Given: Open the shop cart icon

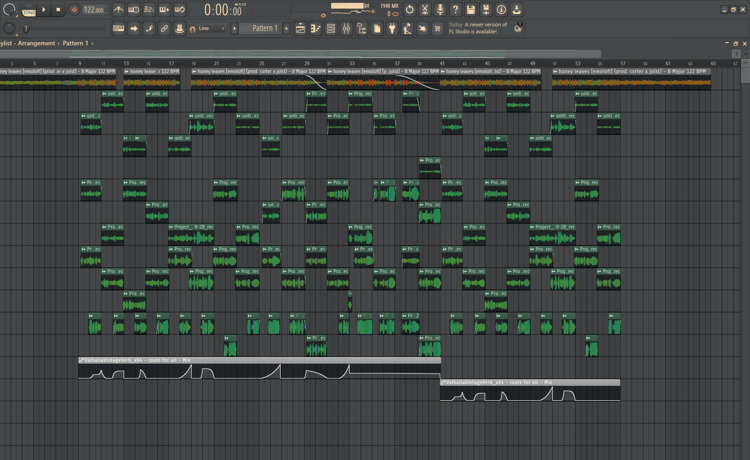Looking at the screenshot, I should click(438, 29).
